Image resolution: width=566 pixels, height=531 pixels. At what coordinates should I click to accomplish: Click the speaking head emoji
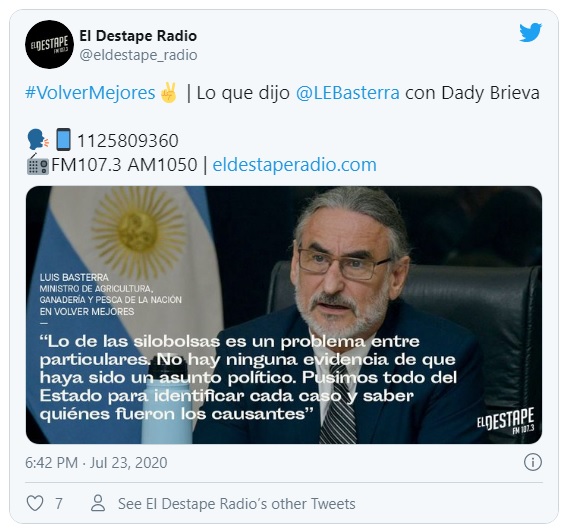38,140
